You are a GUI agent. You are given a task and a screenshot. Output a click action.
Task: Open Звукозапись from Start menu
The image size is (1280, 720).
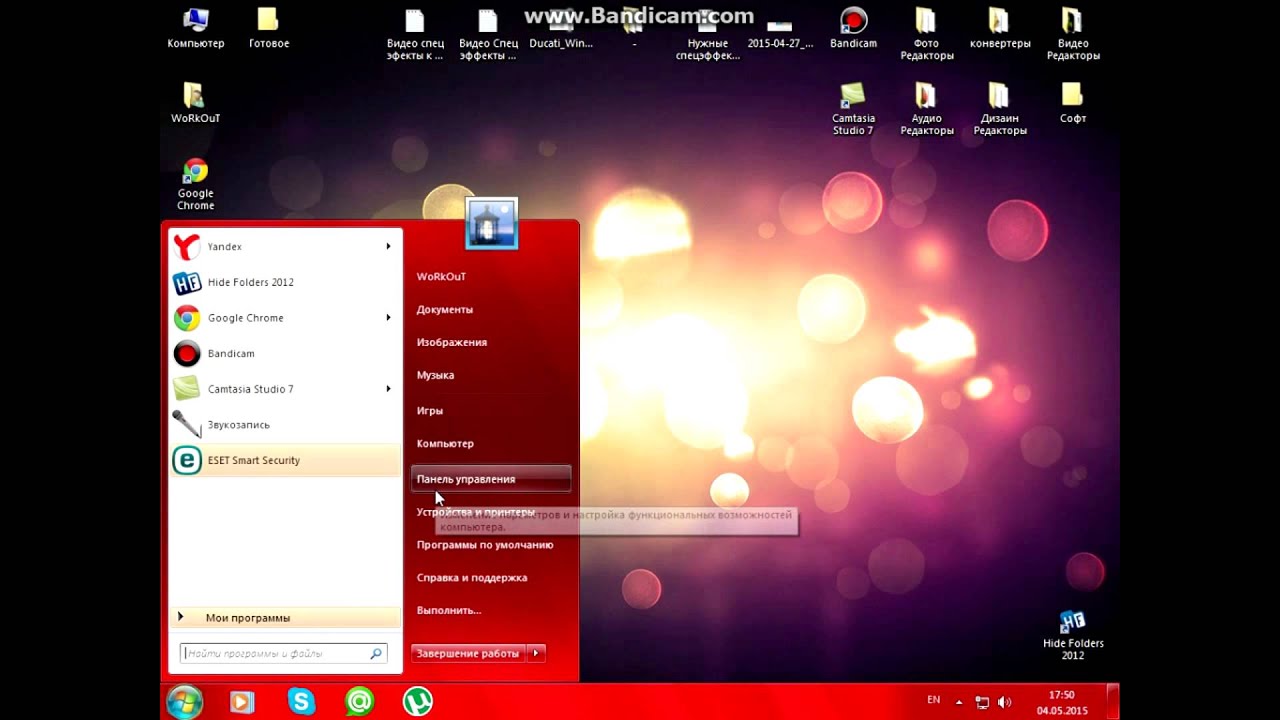[x=285, y=424]
